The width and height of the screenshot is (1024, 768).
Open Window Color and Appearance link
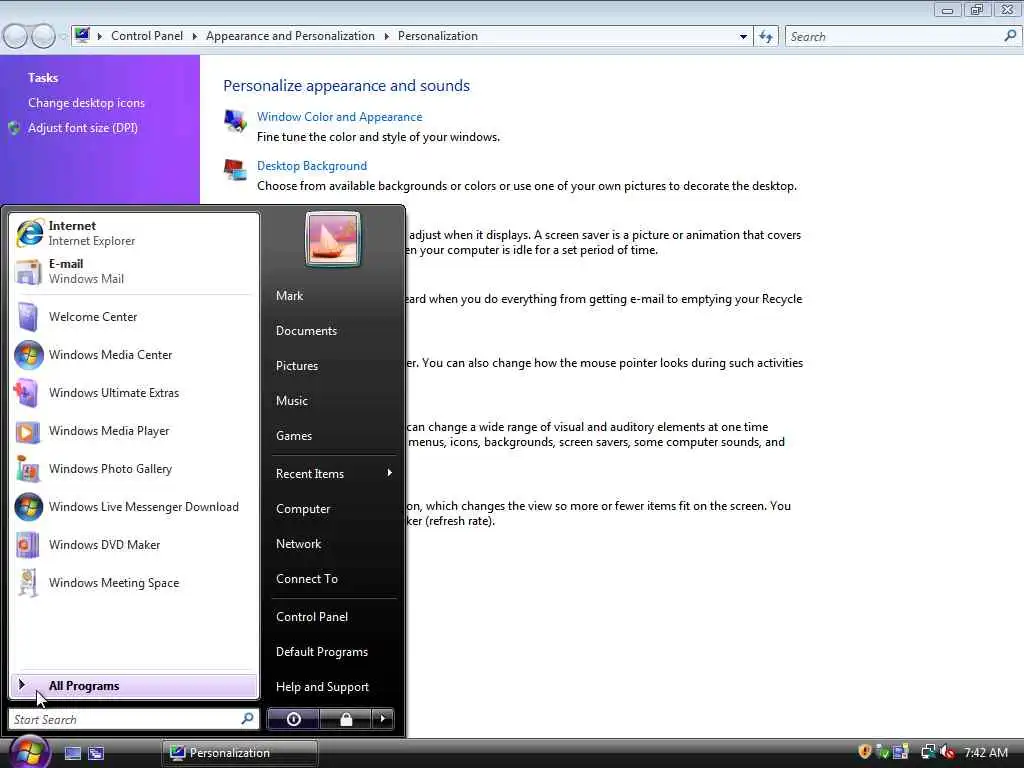[340, 117]
